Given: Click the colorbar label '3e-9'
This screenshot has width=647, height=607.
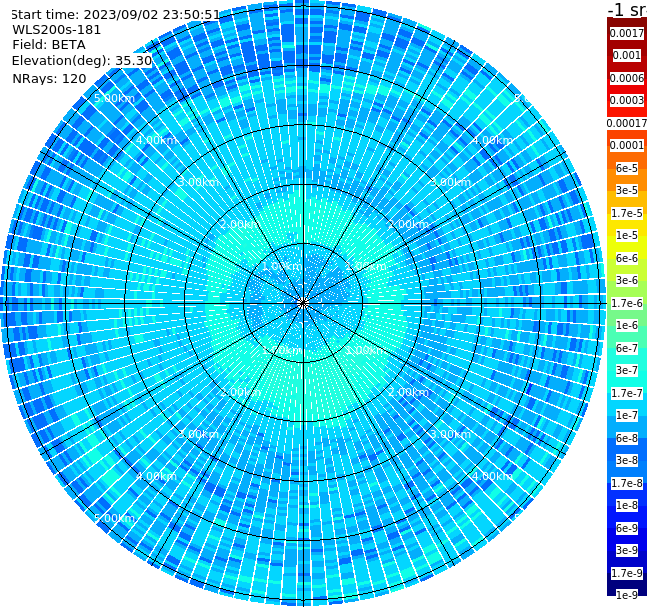Looking at the screenshot, I should (627, 550).
